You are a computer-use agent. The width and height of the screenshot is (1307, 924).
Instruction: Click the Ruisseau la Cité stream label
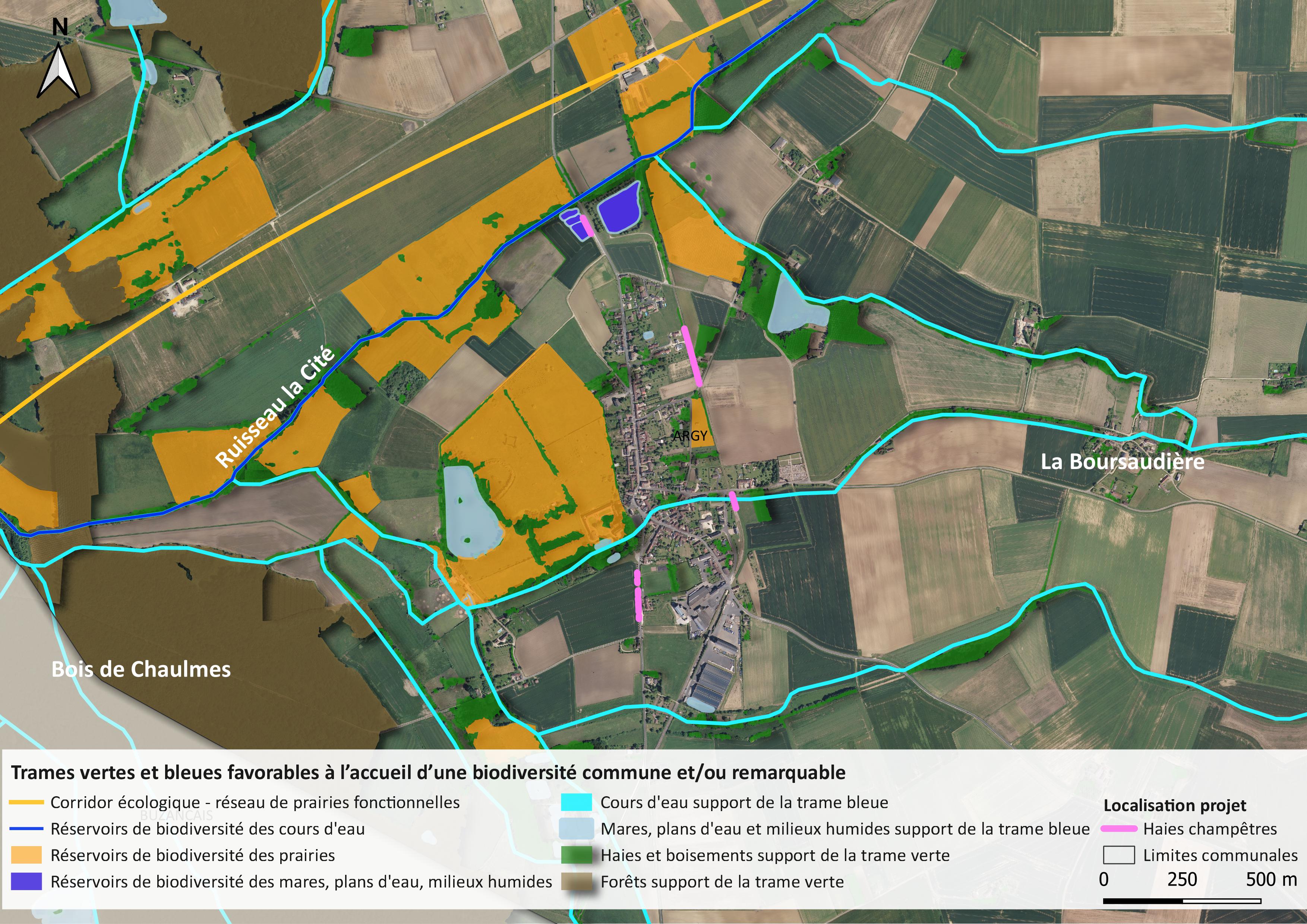point(275,406)
